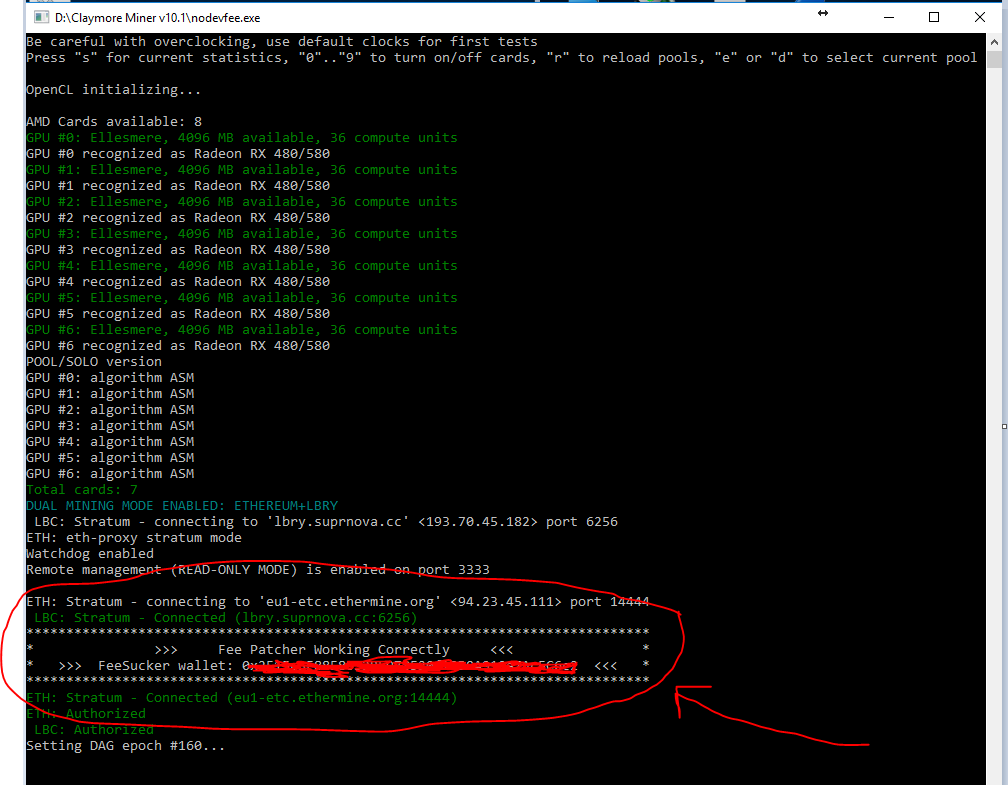Click the scrollbar up arrow

pos(994,42)
